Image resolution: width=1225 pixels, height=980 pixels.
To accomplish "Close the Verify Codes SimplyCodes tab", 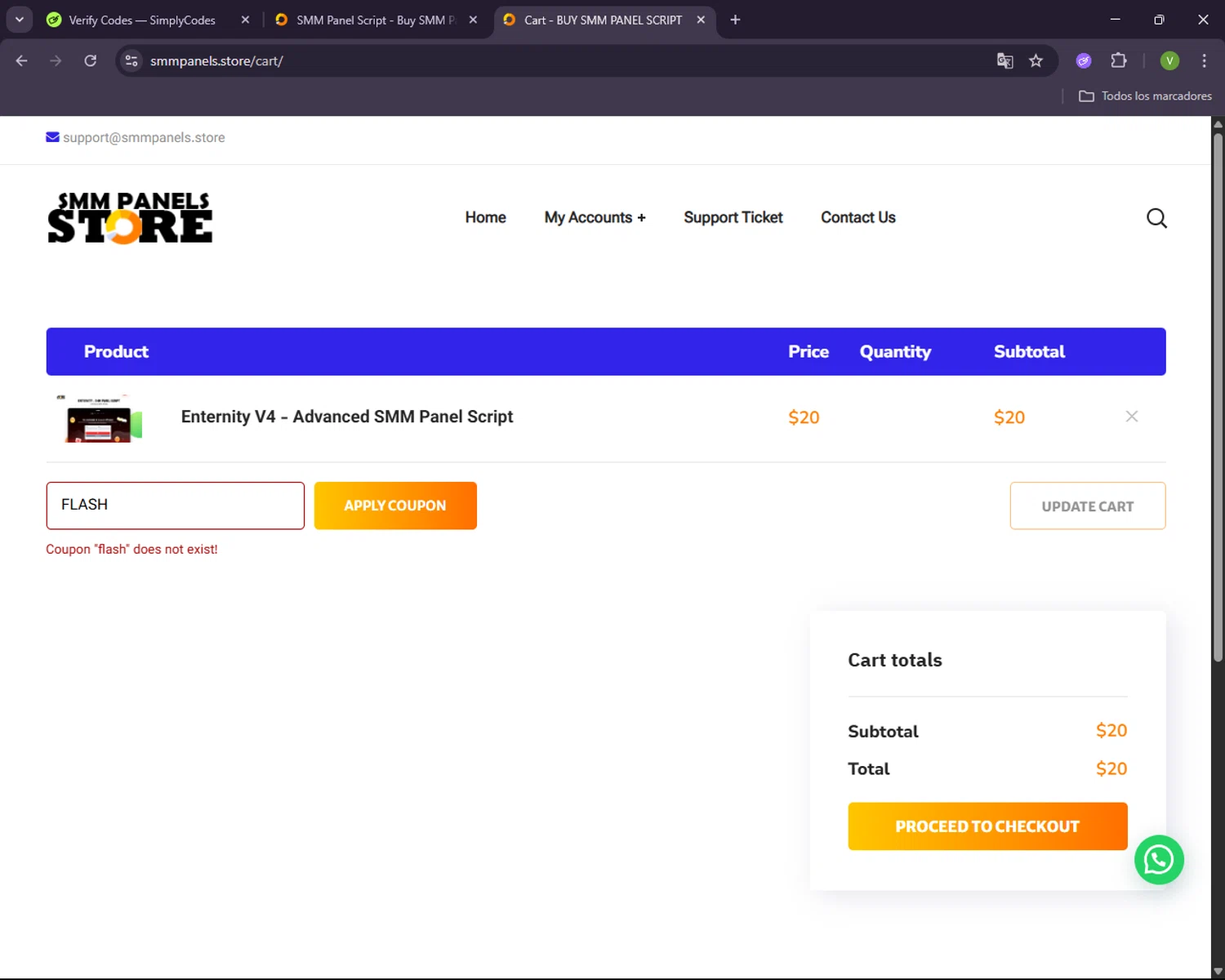I will click(245, 20).
